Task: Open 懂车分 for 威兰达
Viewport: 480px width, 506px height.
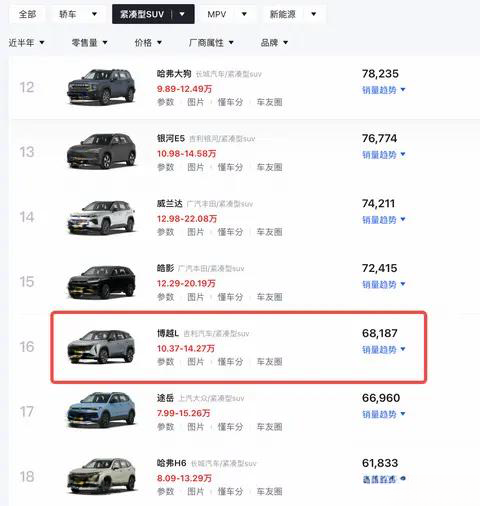Action: tap(230, 232)
